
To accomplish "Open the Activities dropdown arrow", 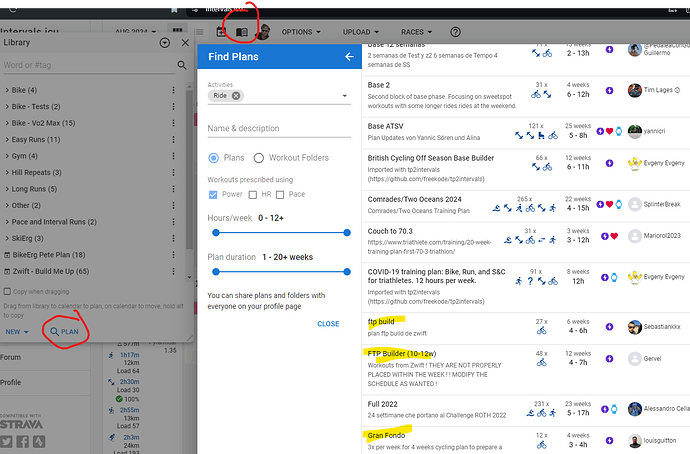I will pyautogui.click(x=345, y=95).
